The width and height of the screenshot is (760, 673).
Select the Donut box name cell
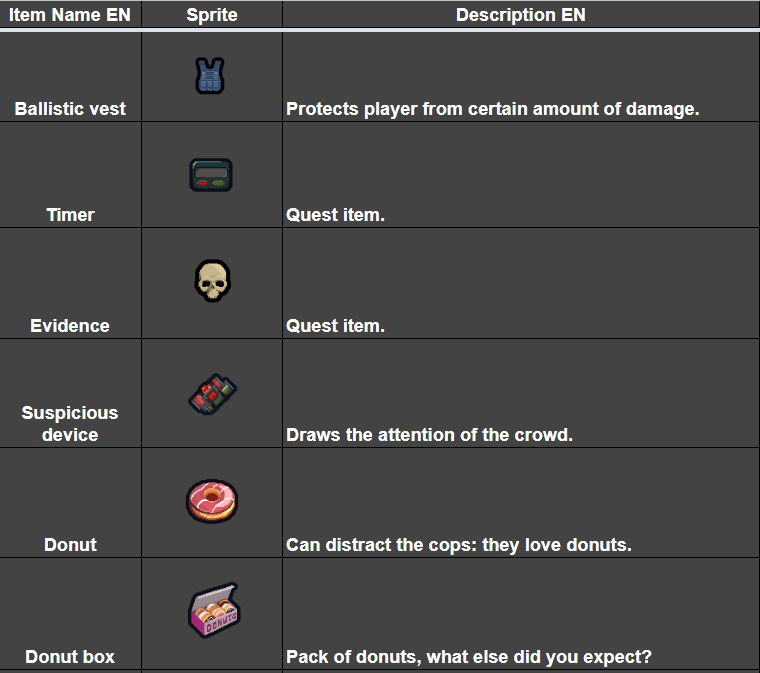point(70,657)
